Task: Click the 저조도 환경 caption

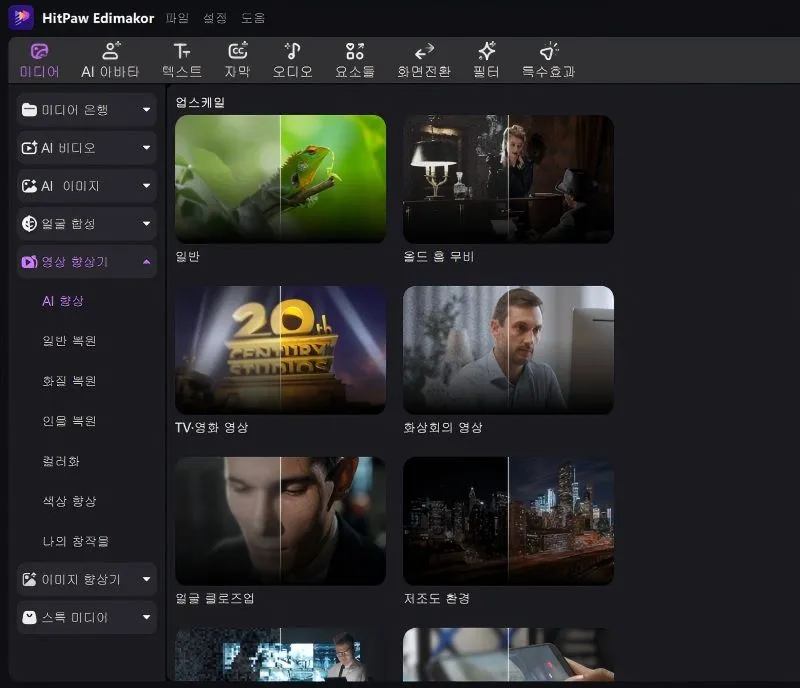Action: 436,598
